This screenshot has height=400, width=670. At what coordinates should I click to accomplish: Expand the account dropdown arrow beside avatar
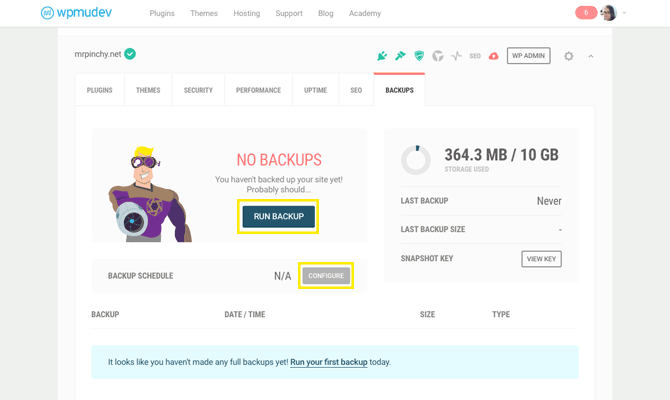(x=624, y=13)
